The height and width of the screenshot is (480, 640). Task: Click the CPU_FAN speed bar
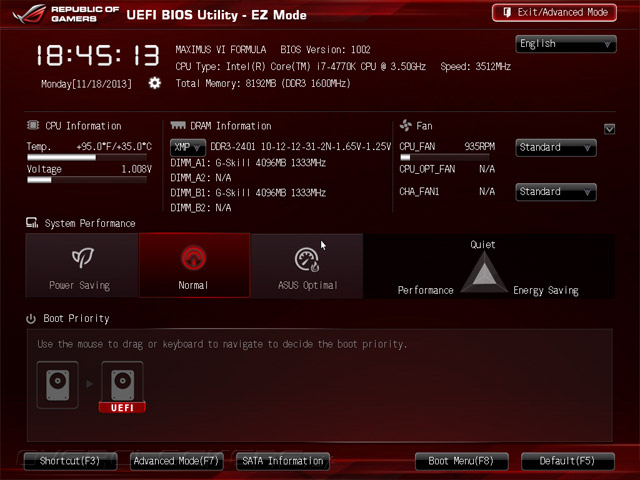(x=444, y=157)
